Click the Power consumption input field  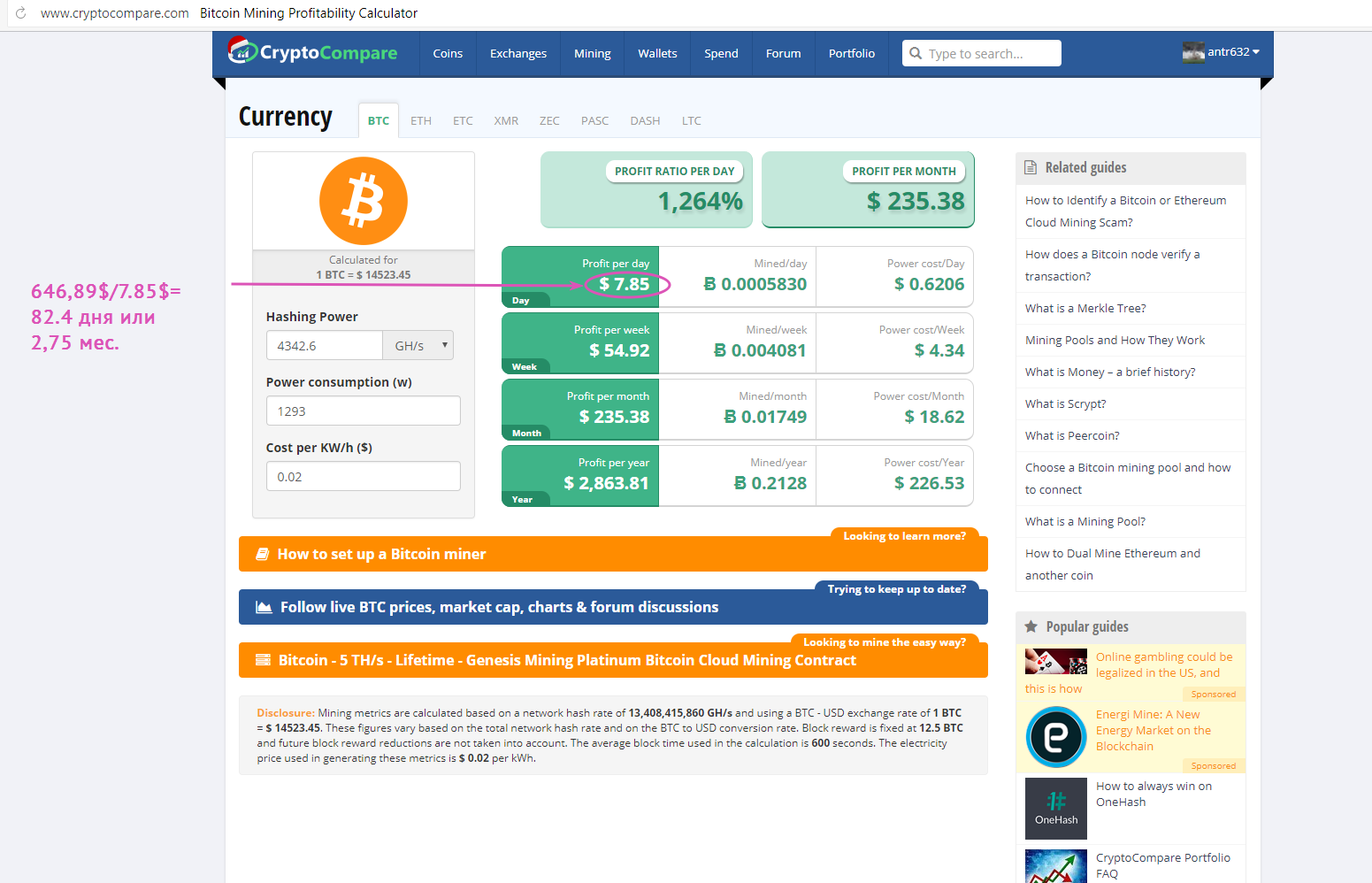pos(364,411)
